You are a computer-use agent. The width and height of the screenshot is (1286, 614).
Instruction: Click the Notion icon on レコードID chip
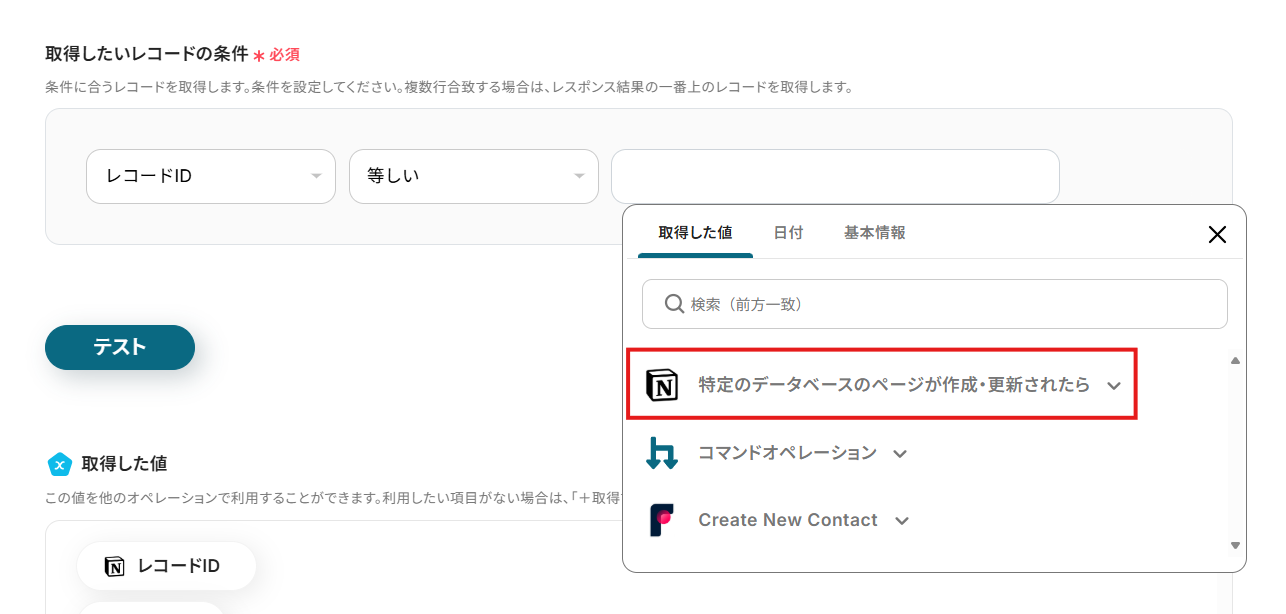pos(115,566)
